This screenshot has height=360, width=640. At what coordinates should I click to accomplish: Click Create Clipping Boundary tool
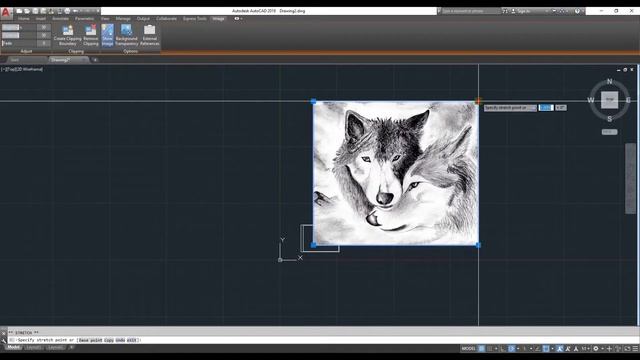(x=68, y=35)
